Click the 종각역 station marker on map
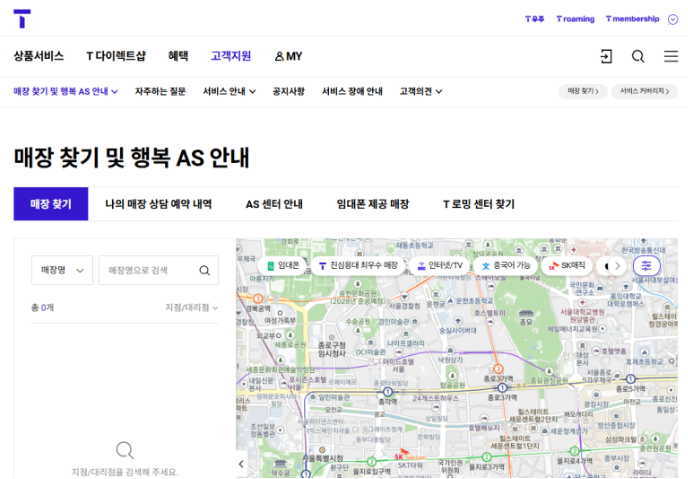 (388, 391)
